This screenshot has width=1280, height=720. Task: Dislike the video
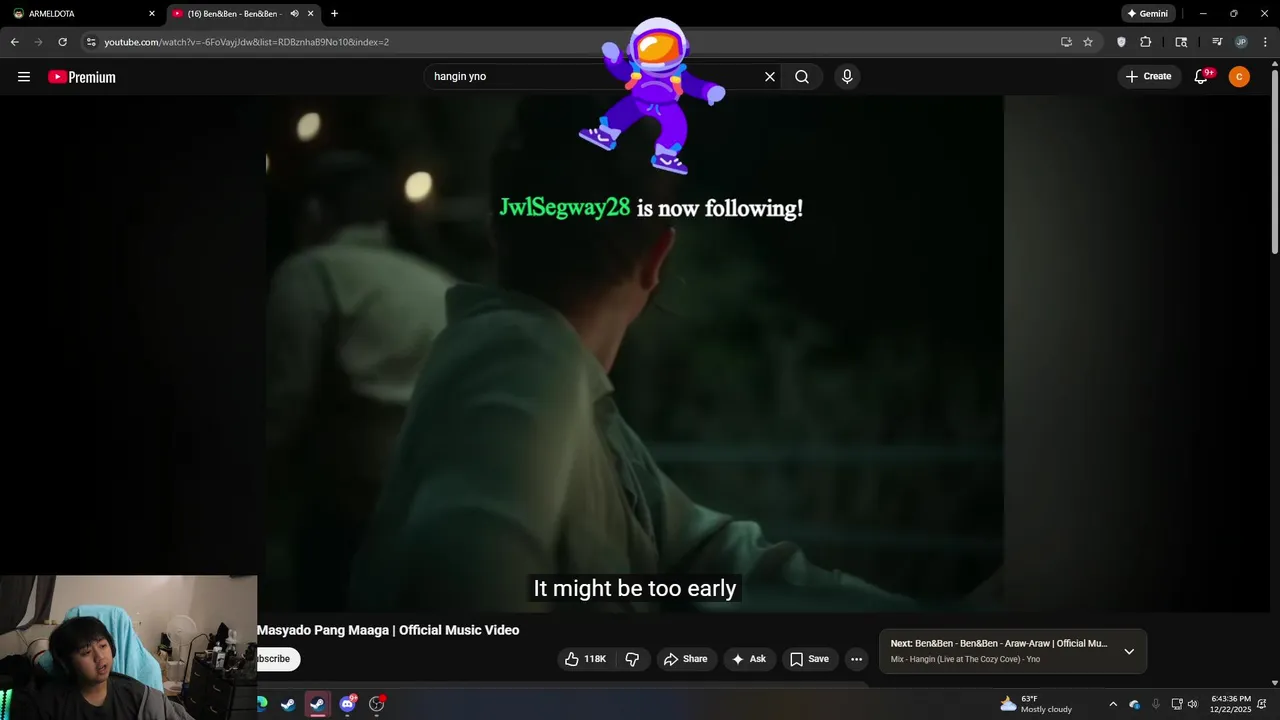coord(632,659)
